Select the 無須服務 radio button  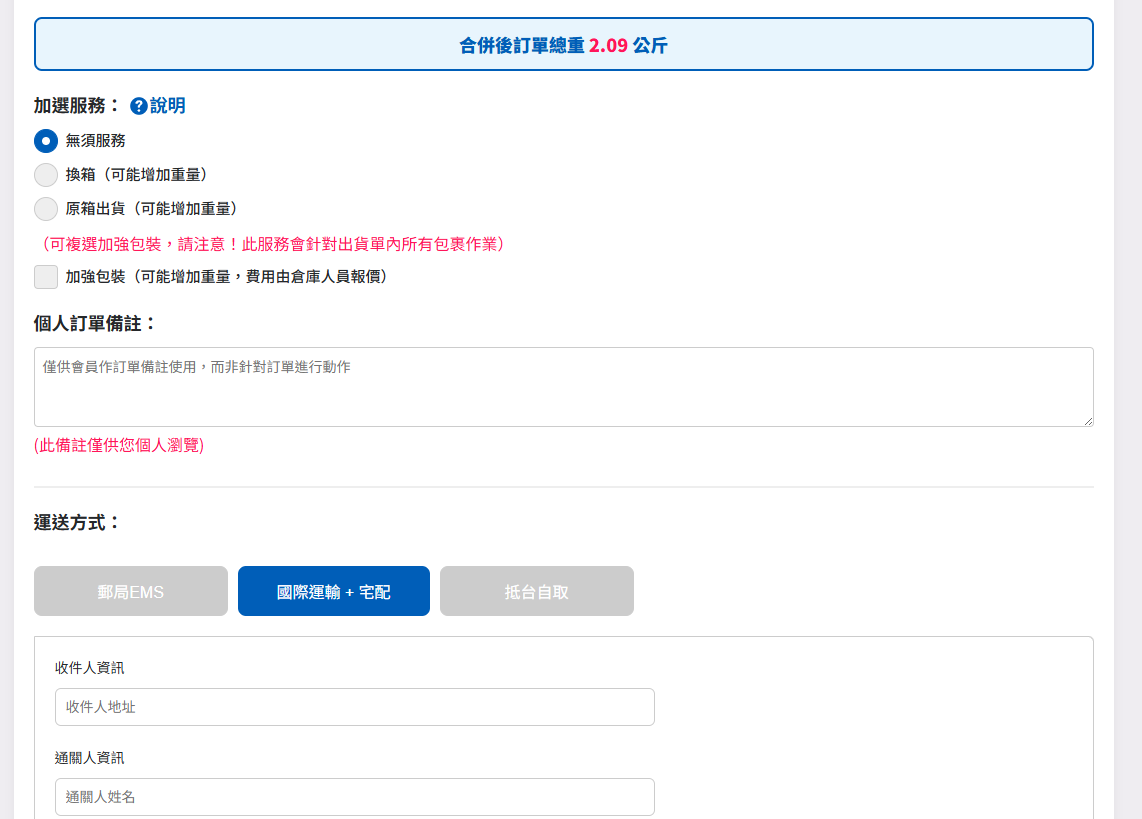46,141
